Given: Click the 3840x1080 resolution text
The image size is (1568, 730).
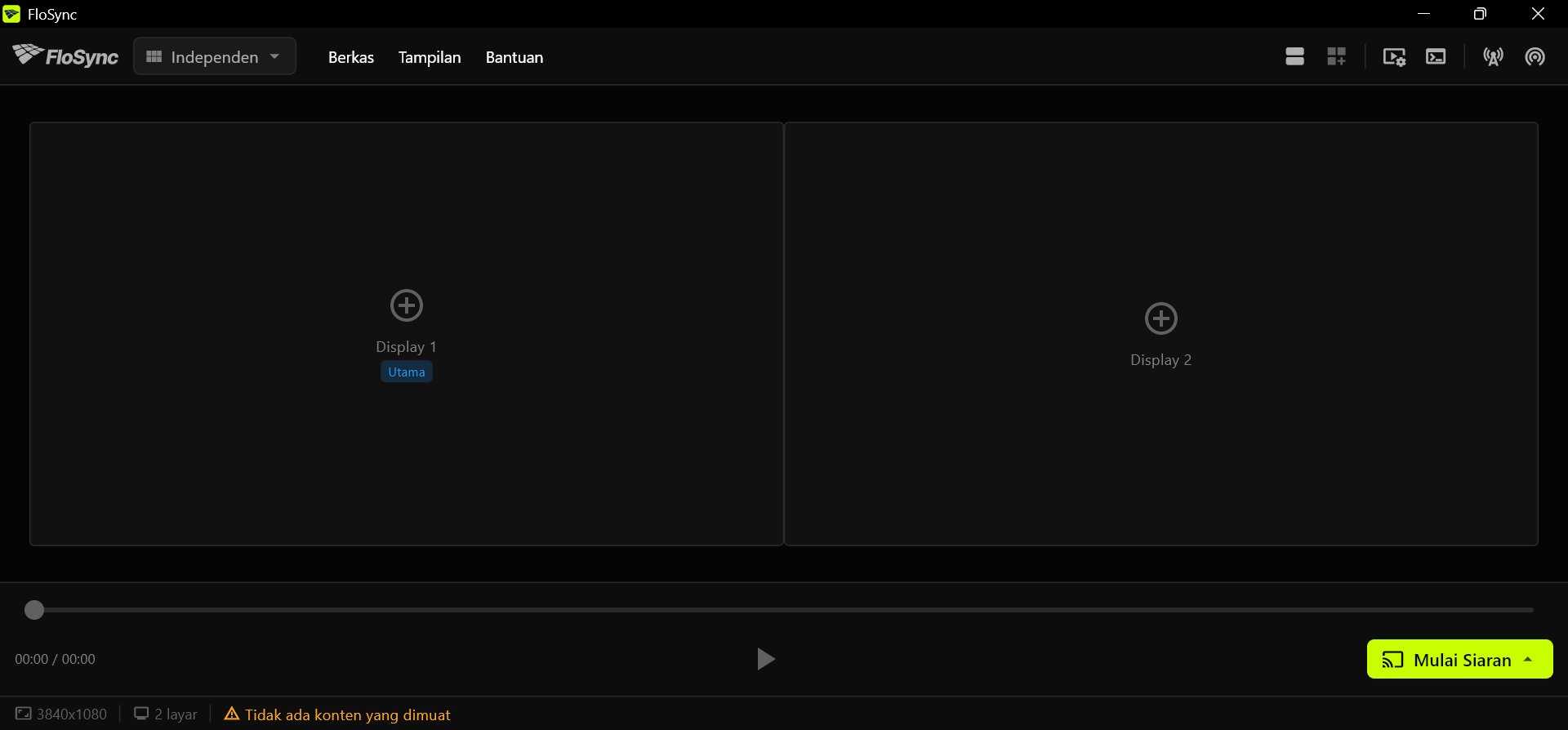Looking at the screenshot, I should [72, 714].
